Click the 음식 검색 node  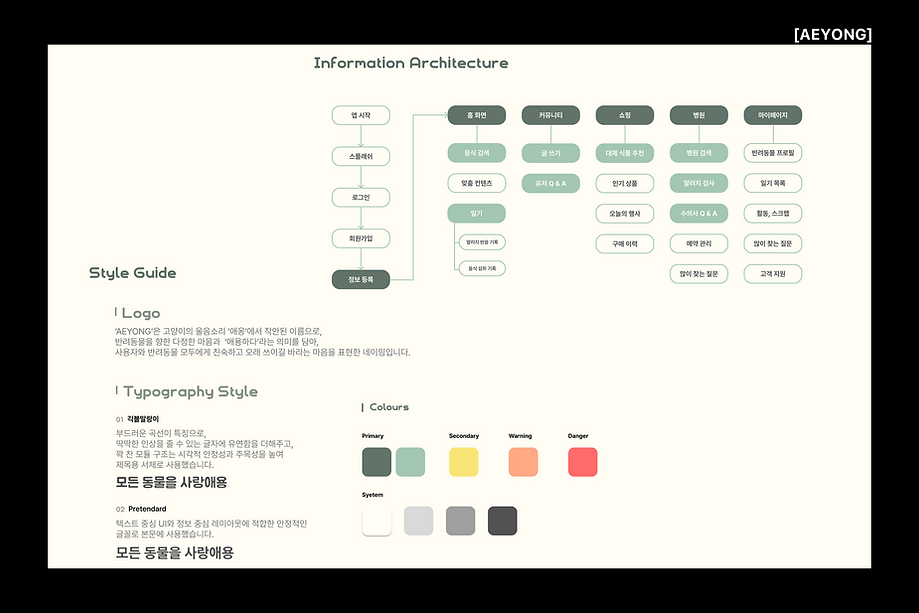coord(476,153)
